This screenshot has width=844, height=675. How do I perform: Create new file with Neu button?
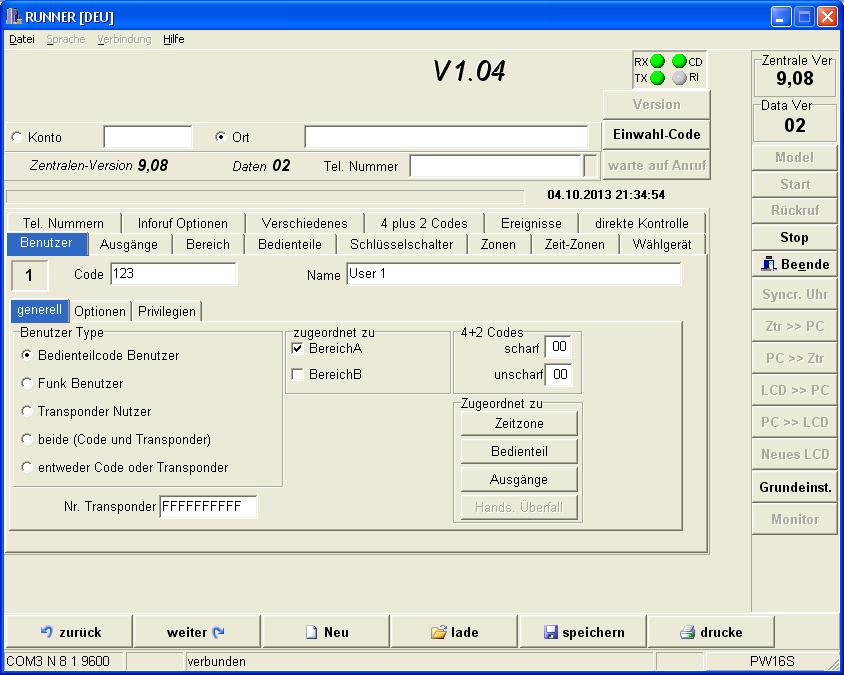pyautogui.click(x=326, y=632)
